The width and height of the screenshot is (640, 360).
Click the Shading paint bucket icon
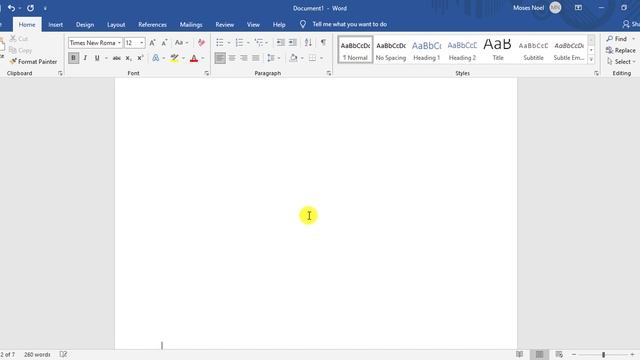coord(293,58)
